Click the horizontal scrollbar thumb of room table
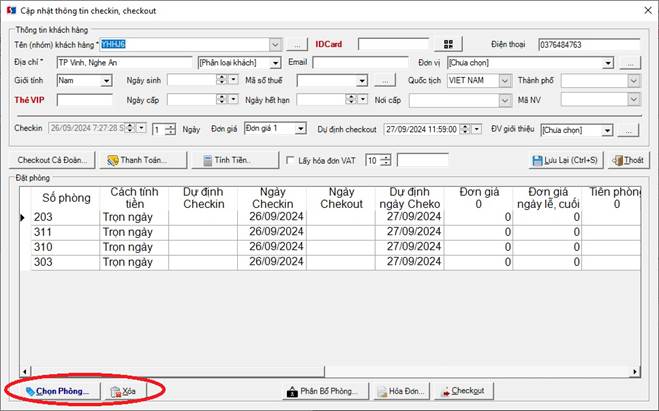 click(x=177, y=372)
